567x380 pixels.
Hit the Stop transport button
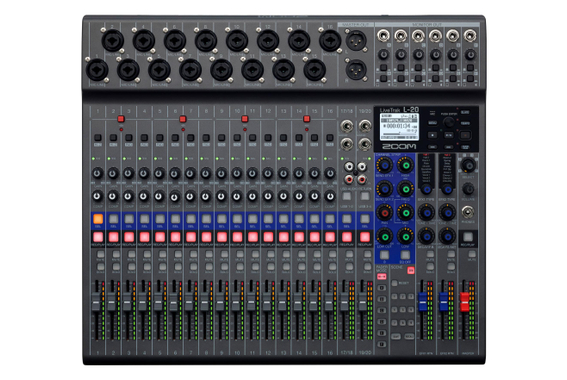(432, 135)
